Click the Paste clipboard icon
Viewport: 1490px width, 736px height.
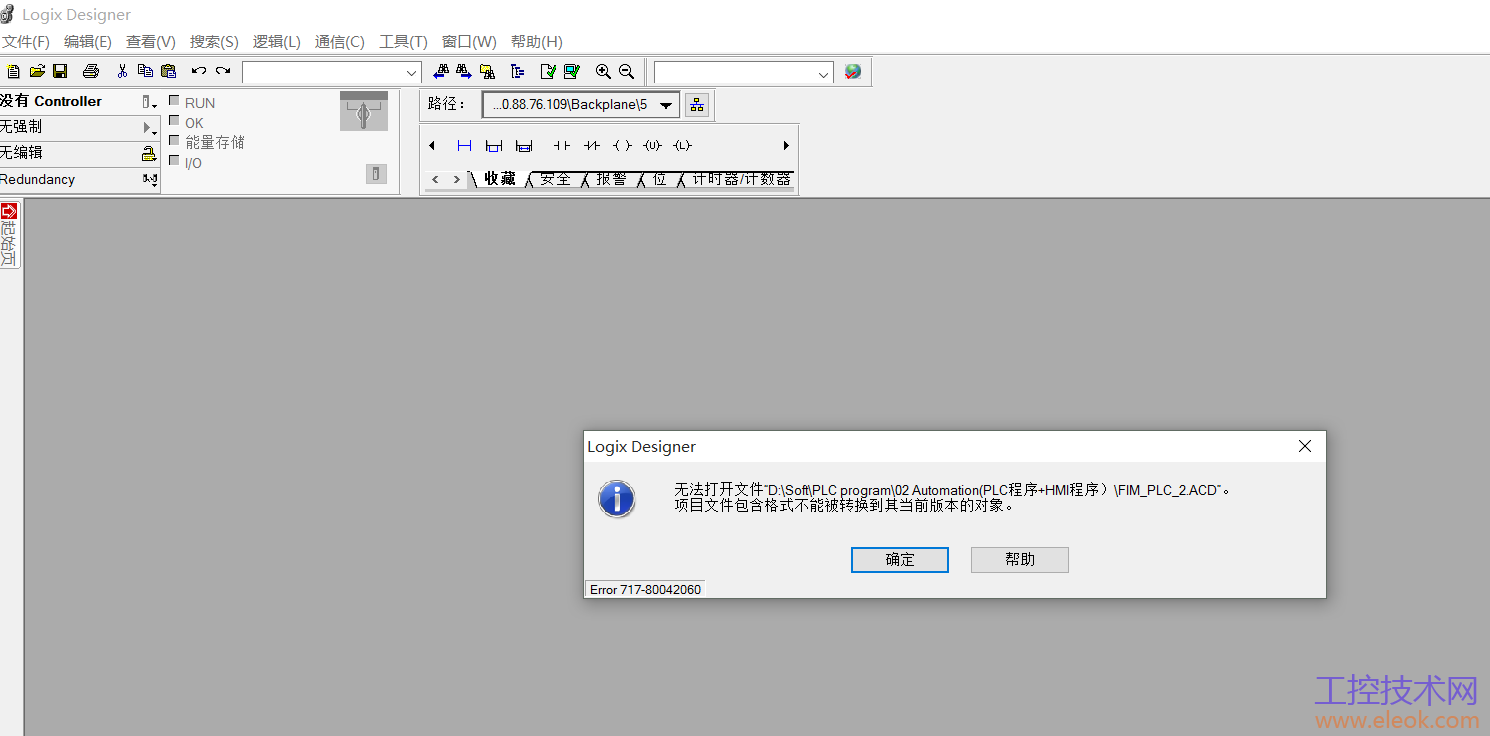(x=168, y=71)
